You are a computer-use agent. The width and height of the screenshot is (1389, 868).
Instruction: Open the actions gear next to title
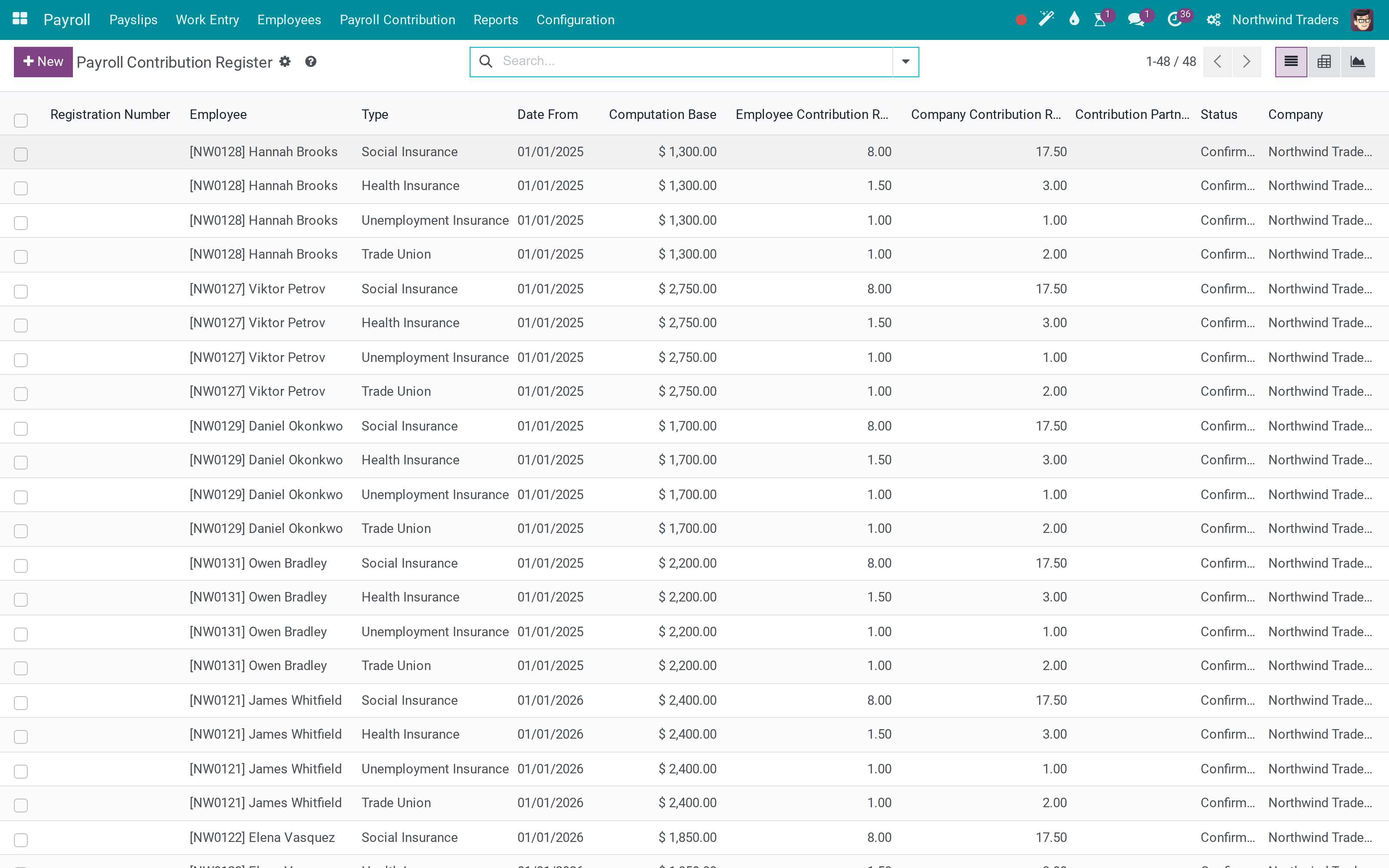(x=285, y=62)
